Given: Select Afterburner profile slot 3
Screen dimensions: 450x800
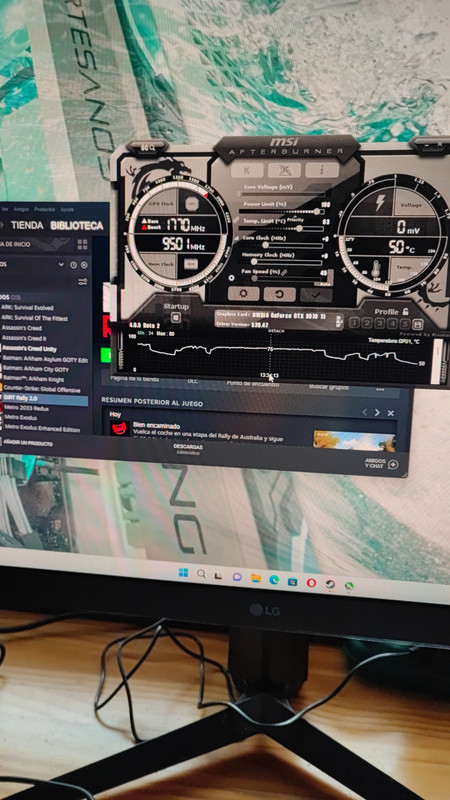Looking at the screenshot, I should point(380,323).
